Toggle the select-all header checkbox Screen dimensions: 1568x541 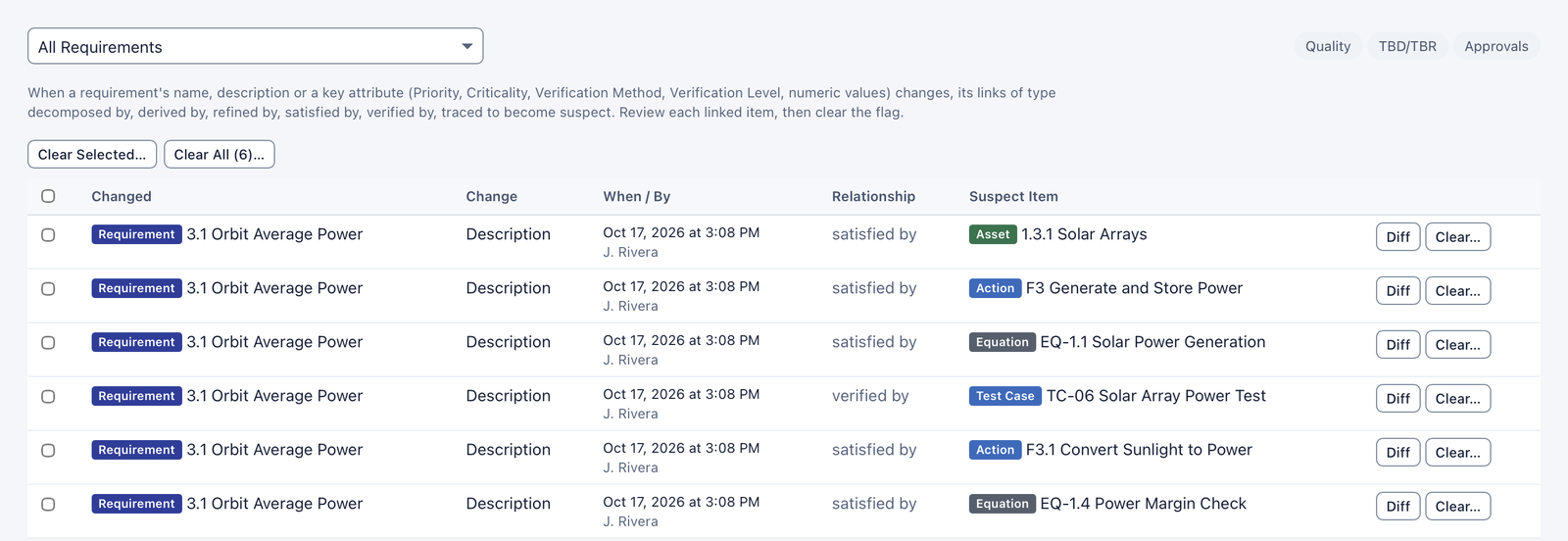click(48, 196)
